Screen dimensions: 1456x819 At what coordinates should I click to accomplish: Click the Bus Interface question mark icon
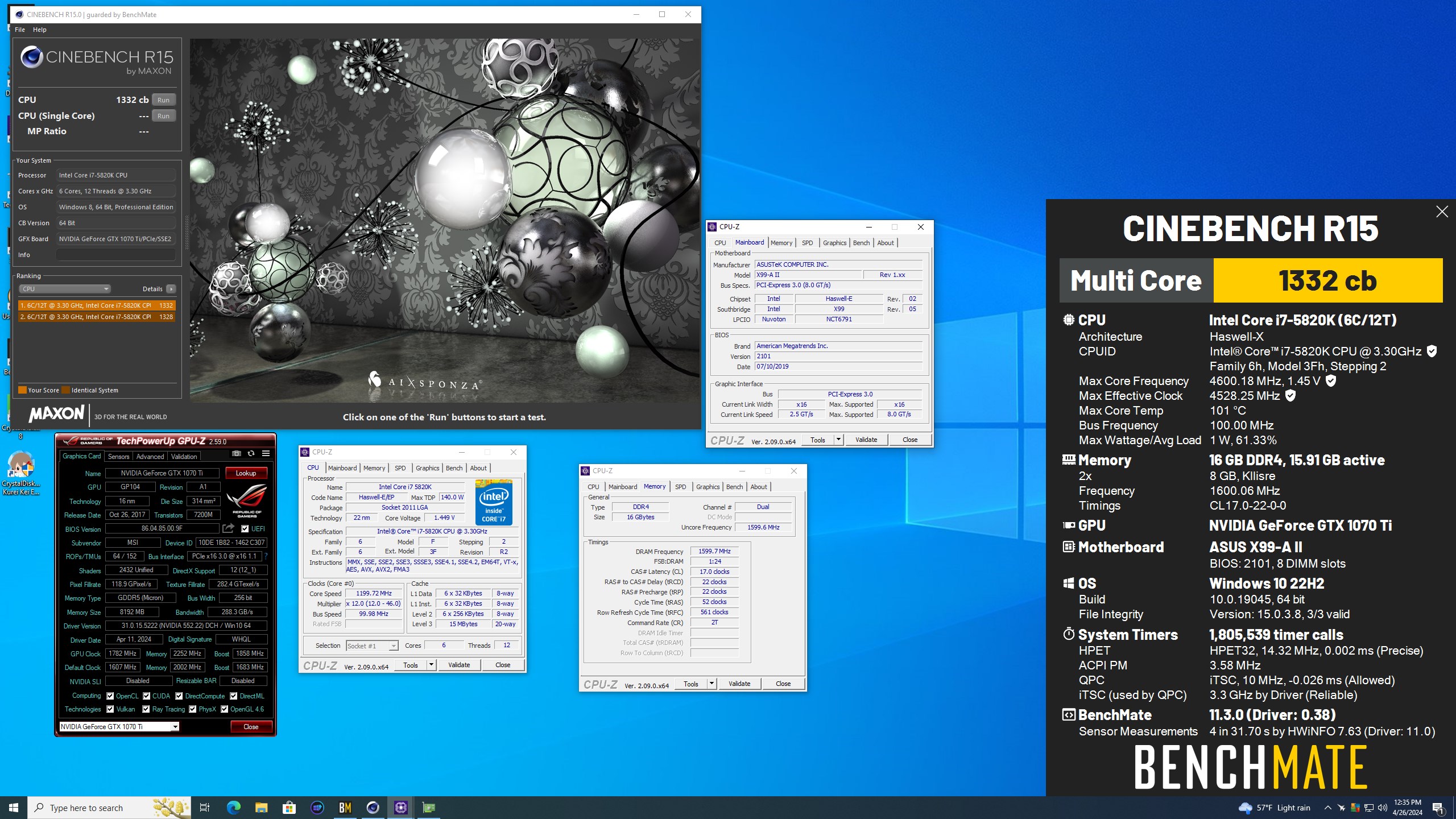(266, 556)
